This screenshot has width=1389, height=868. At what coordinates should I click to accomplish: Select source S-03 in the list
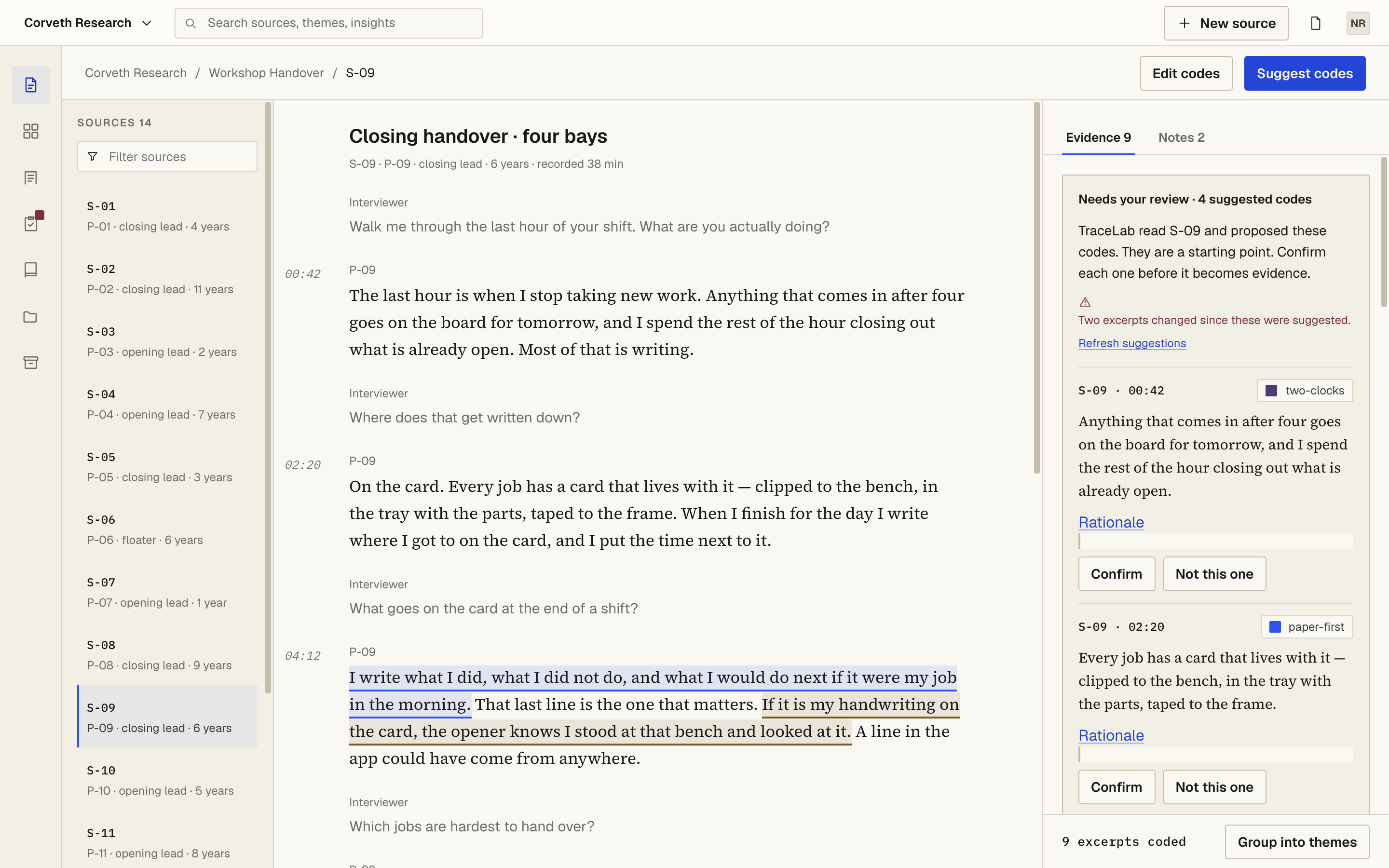click(x=168, y=341)
